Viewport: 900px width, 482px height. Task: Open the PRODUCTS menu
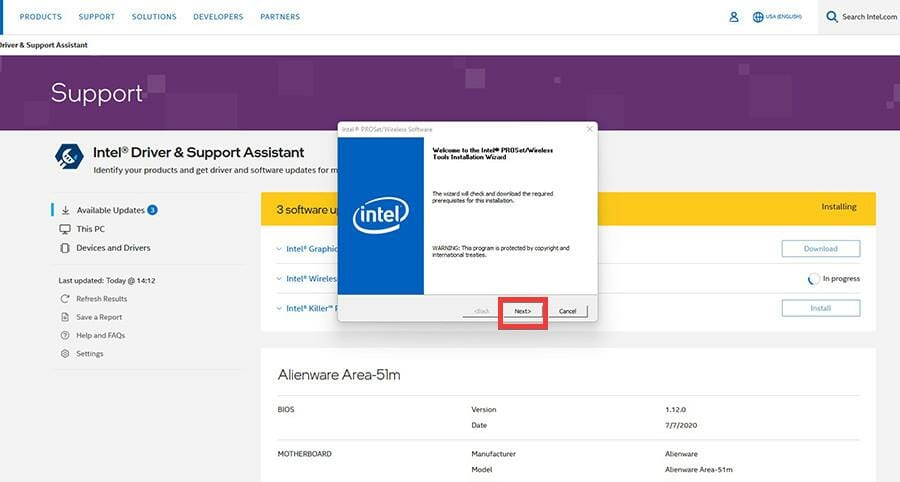tap(40, 17)
